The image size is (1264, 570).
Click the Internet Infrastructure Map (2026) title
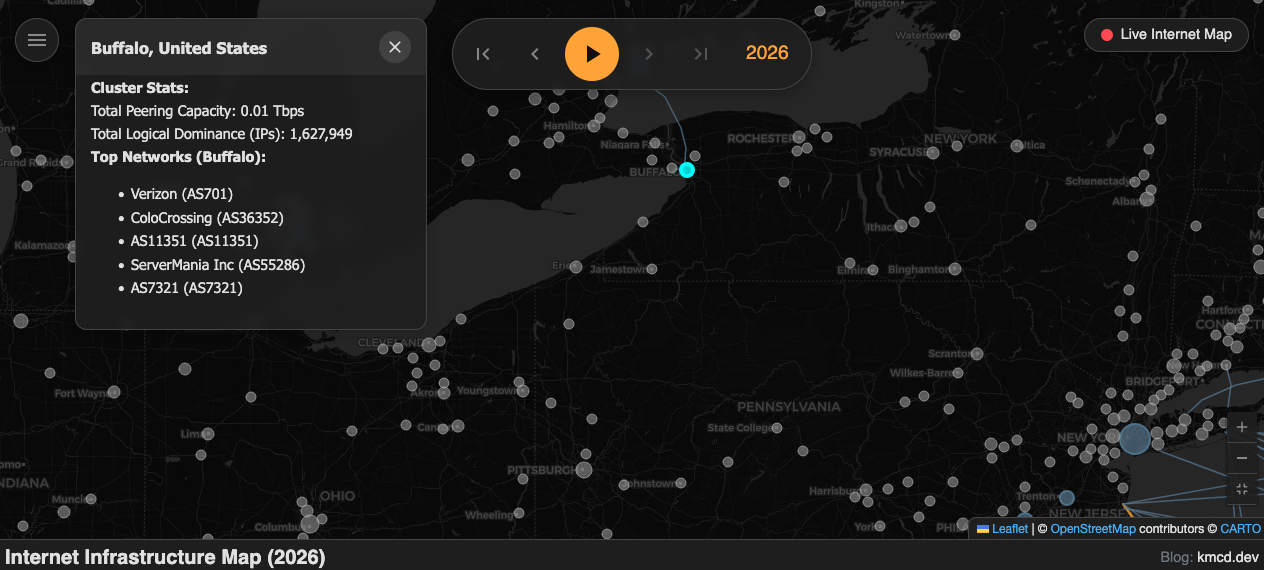click(x=165, y=557)
